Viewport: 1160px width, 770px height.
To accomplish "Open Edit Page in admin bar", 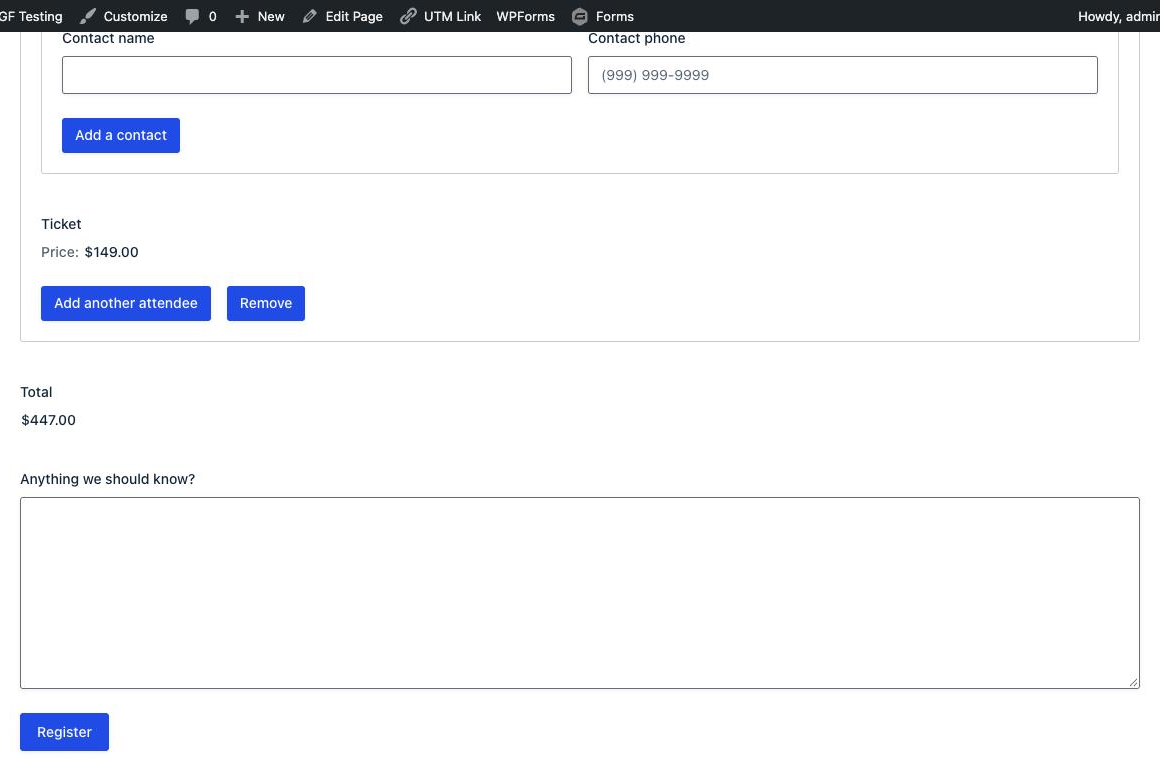I will tap(343, 16).
